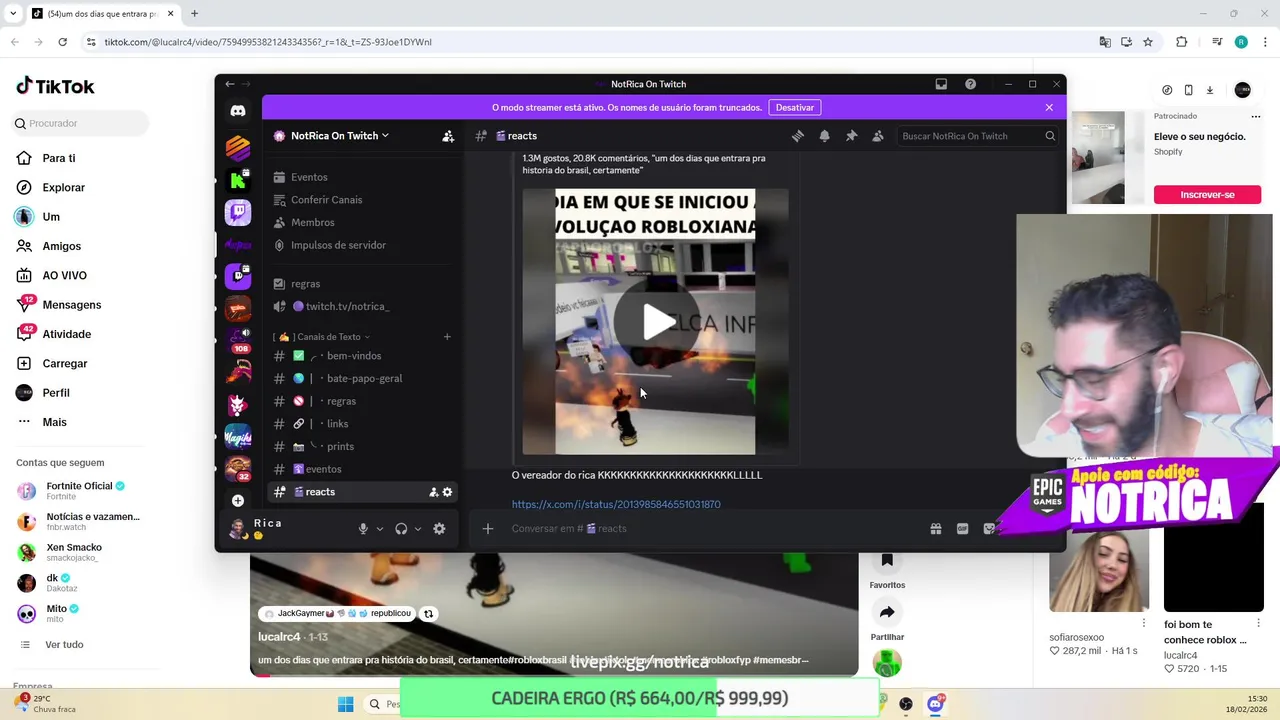Screen dimensions: 1280x720
Task: Open headphone output options arrow
Action: pos(418,529)
